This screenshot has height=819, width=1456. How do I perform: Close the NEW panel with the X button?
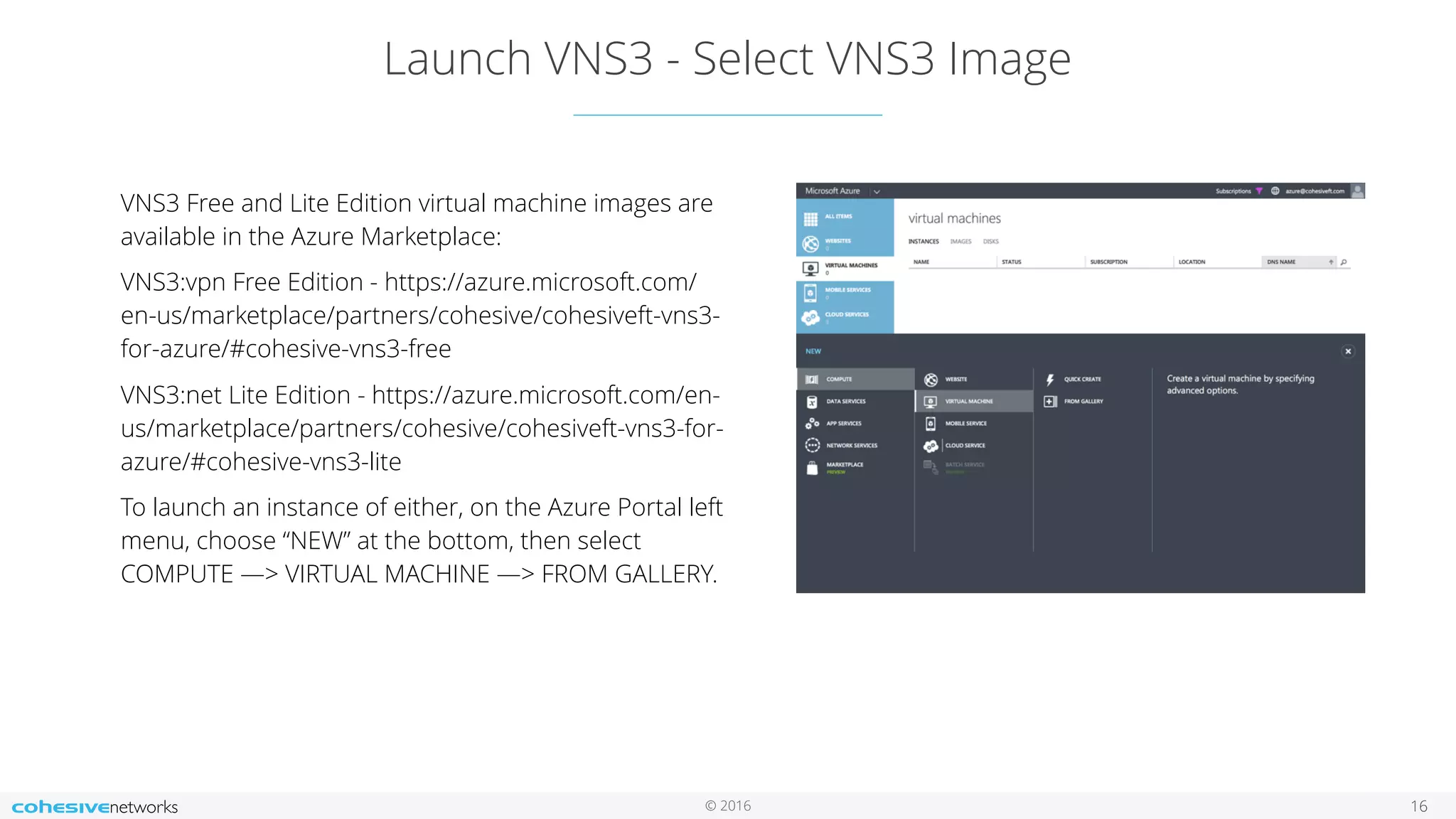tap(1348, 351)
